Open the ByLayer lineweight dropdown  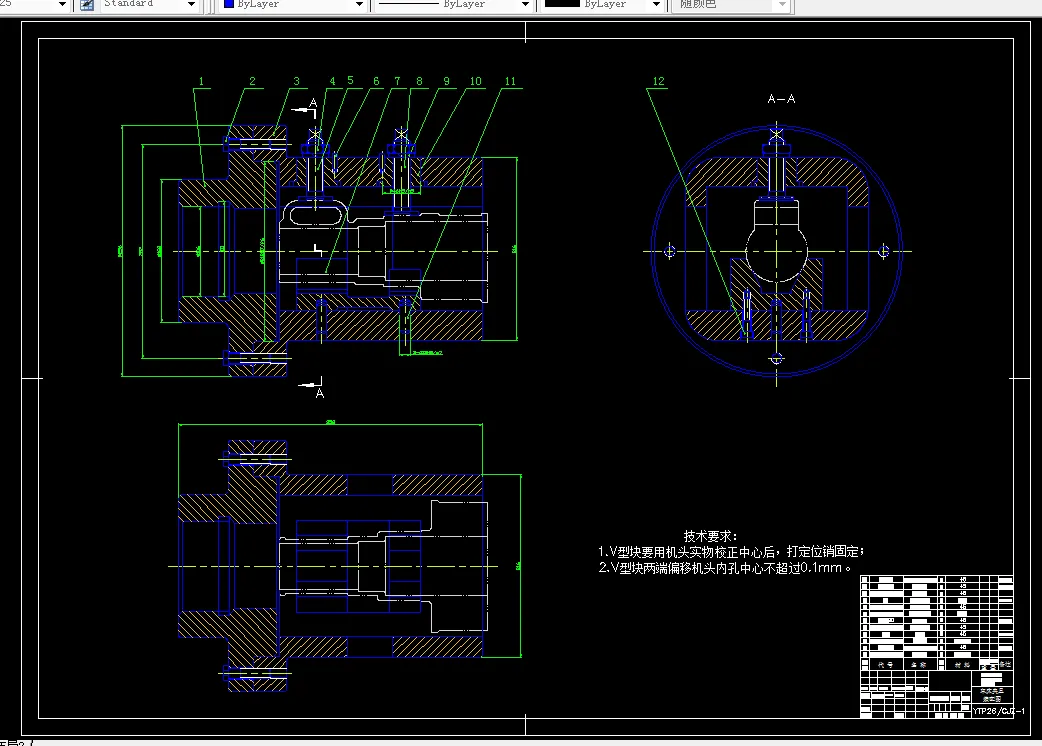click(x=657, y=5)
